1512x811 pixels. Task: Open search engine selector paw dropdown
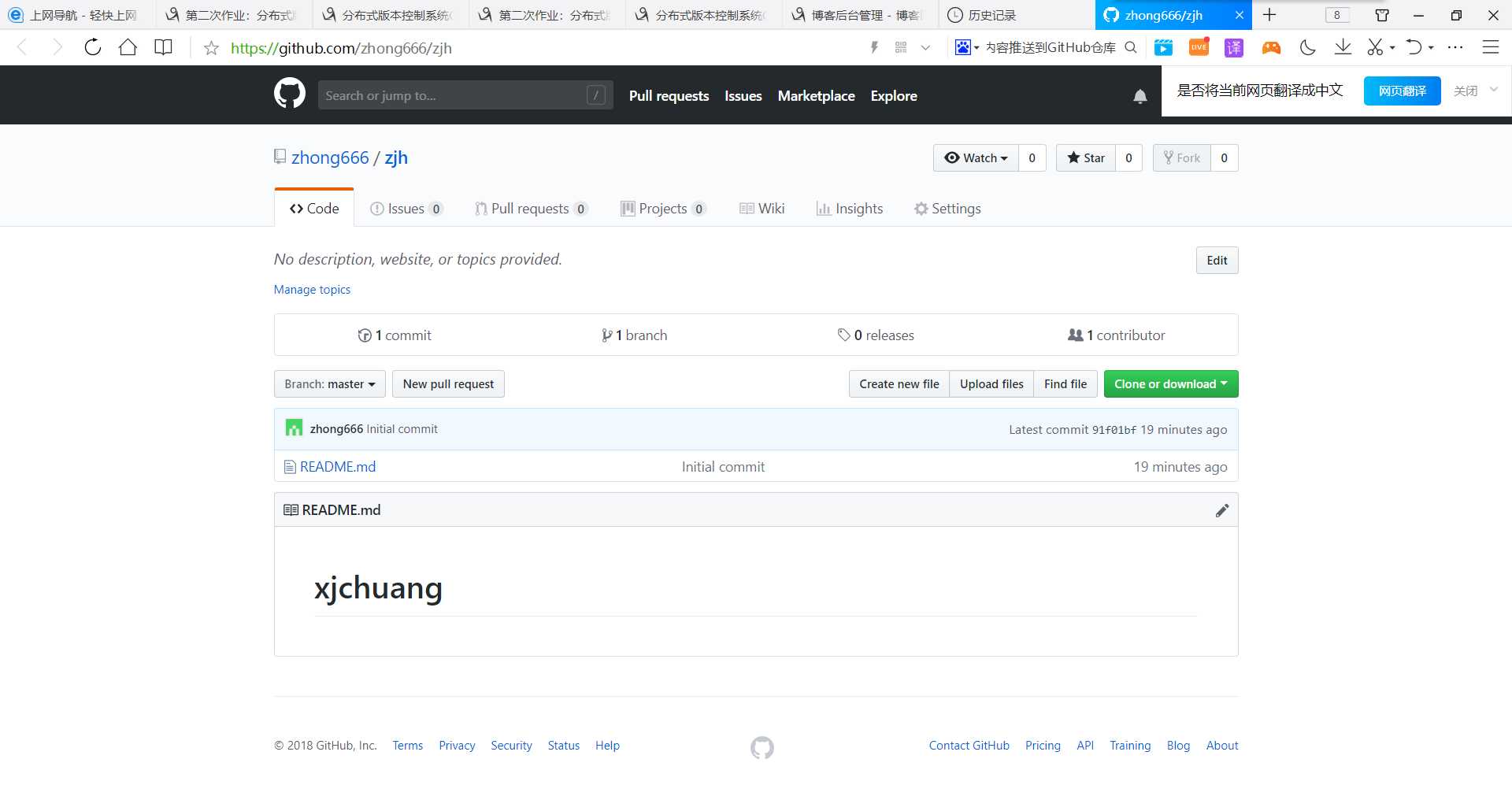[966, 47]
